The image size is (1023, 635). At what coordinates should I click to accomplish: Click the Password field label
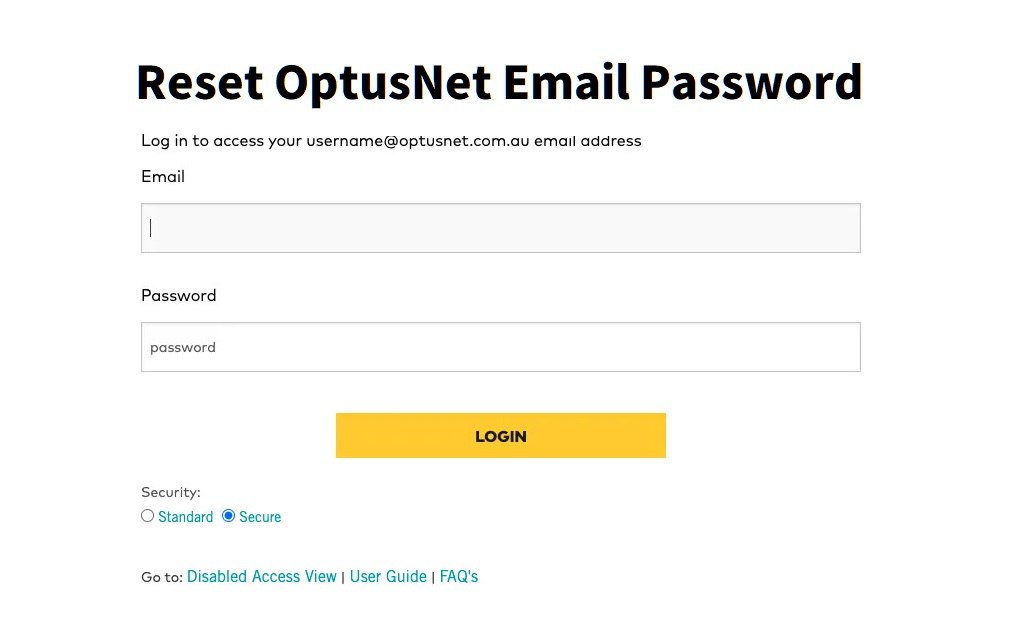(179, 296)
